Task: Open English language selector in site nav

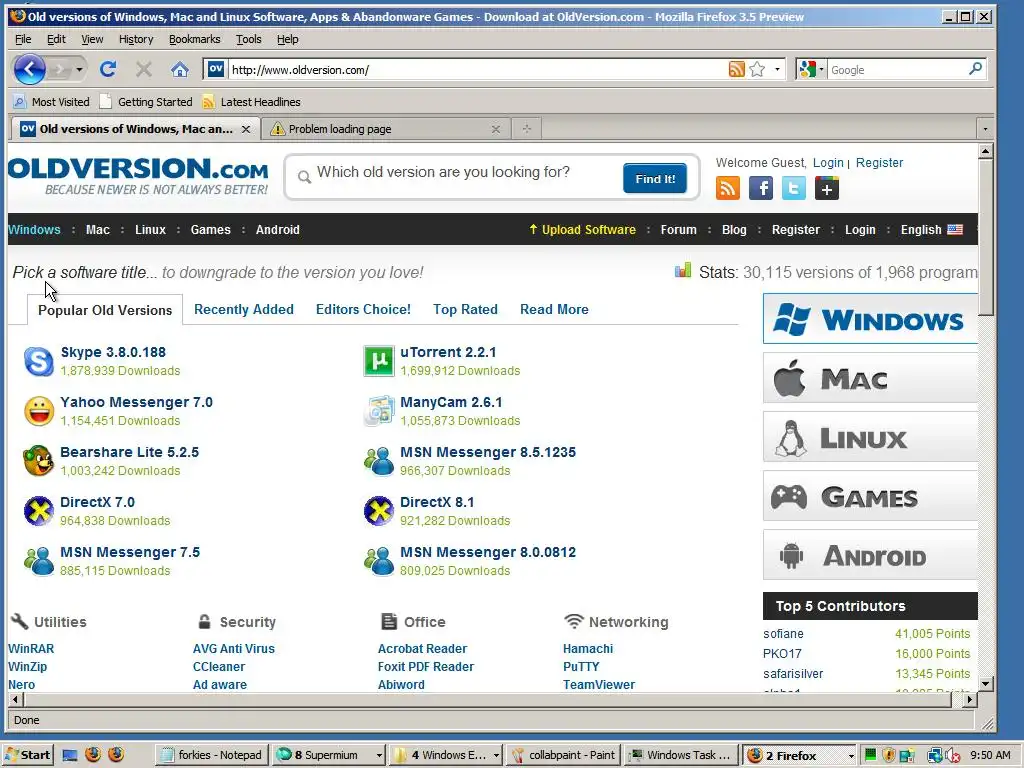Action: point(931,229)
